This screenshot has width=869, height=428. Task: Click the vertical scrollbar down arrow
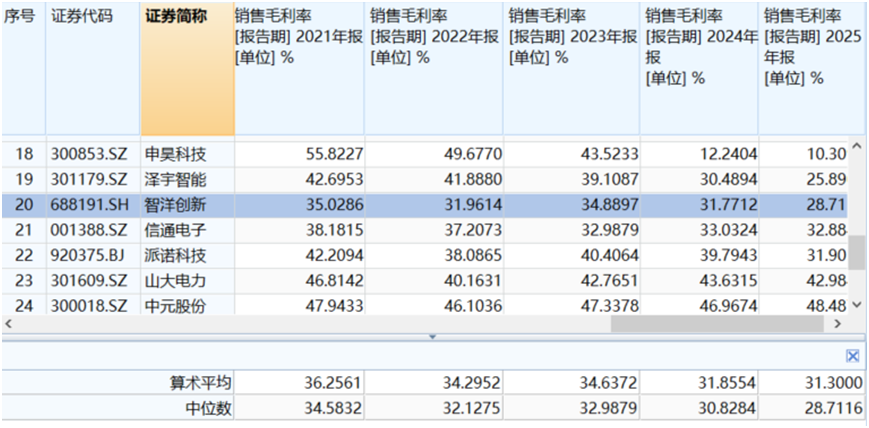pos(855,304)
